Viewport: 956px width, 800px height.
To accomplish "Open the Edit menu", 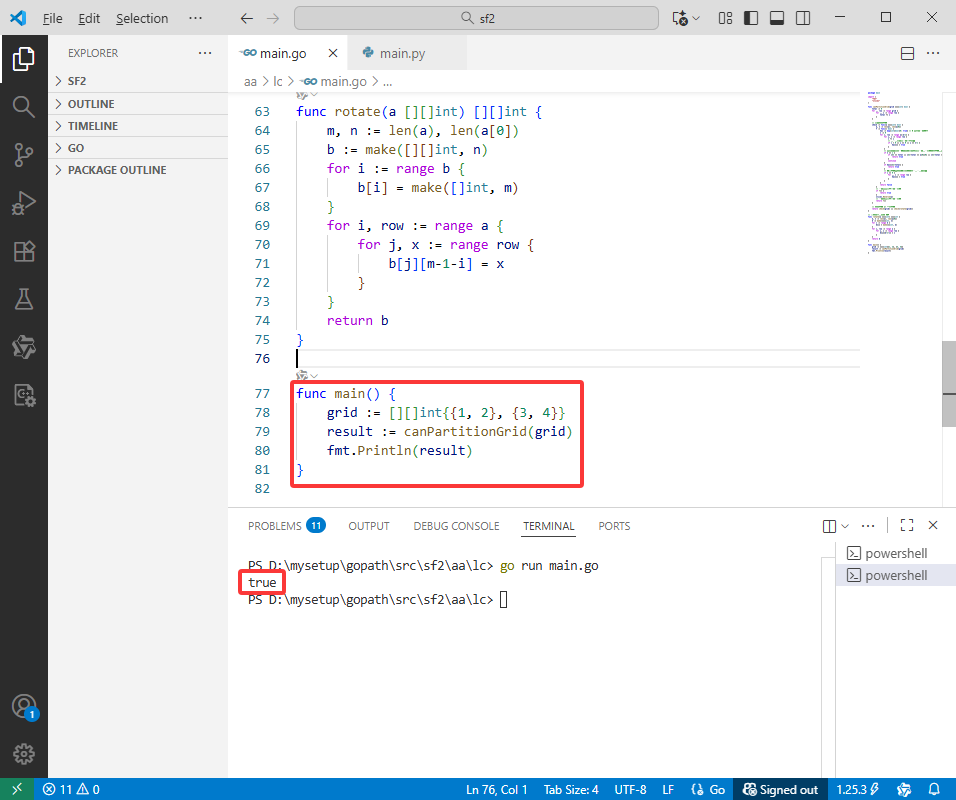I will pyautogui.click(x=89, y=18).
